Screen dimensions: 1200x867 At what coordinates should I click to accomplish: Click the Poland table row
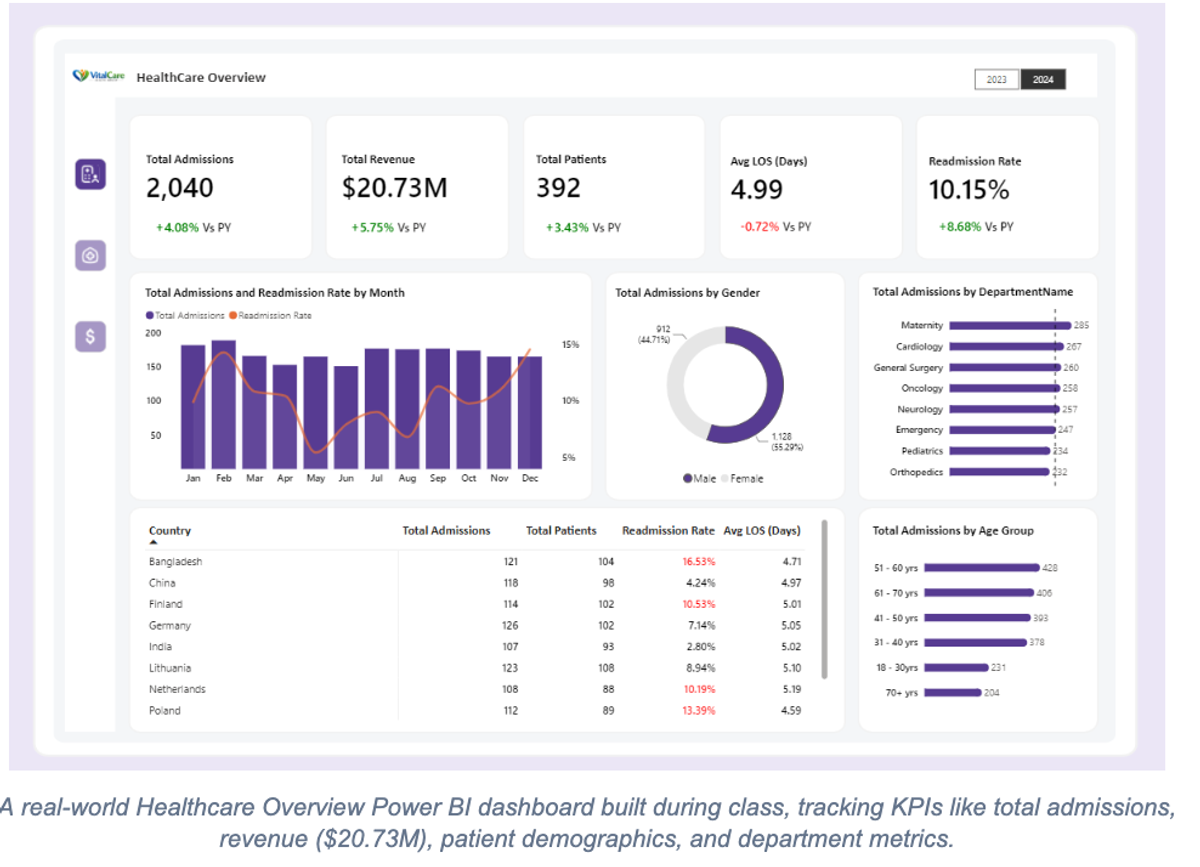tap(475, 711)
